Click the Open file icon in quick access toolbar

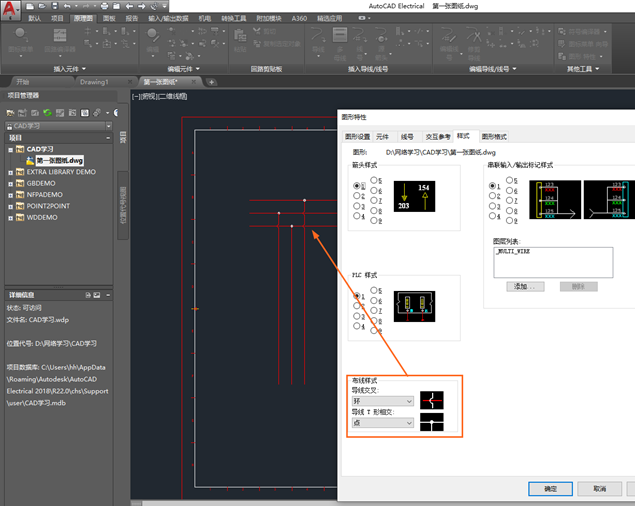(x=42, y=6)
